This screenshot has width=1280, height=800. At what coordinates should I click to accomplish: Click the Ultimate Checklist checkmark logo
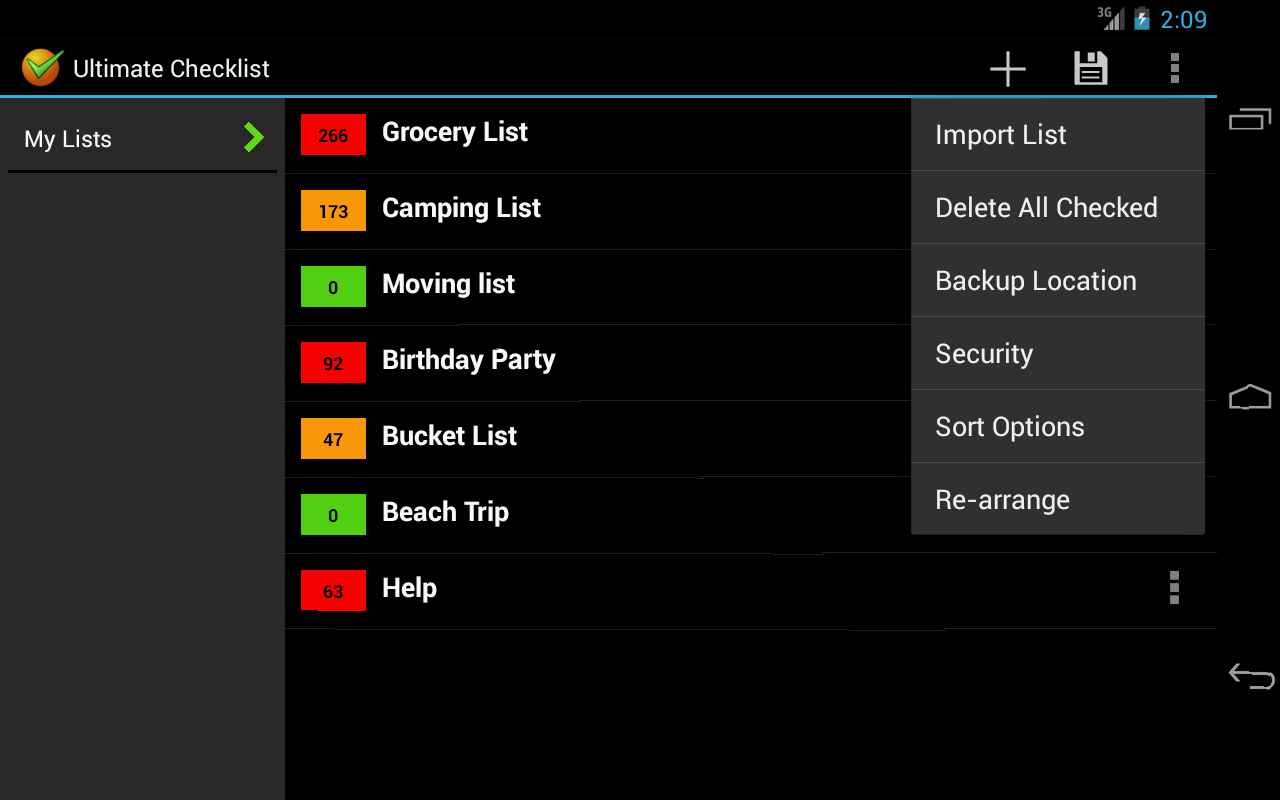(40, 67)
